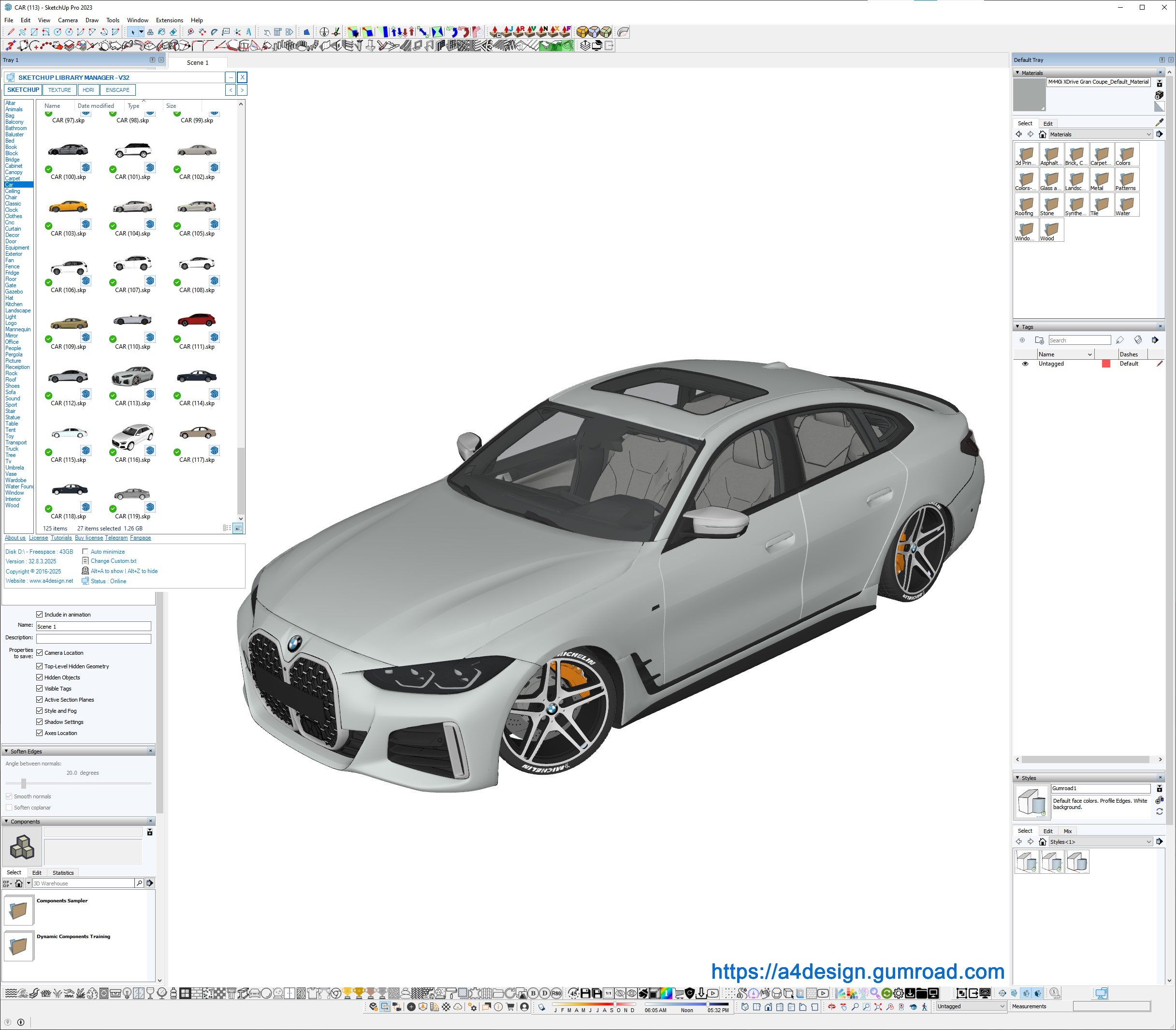Click the Add Tag plus icon
1176x1030 pixels.
(1022, 340)
